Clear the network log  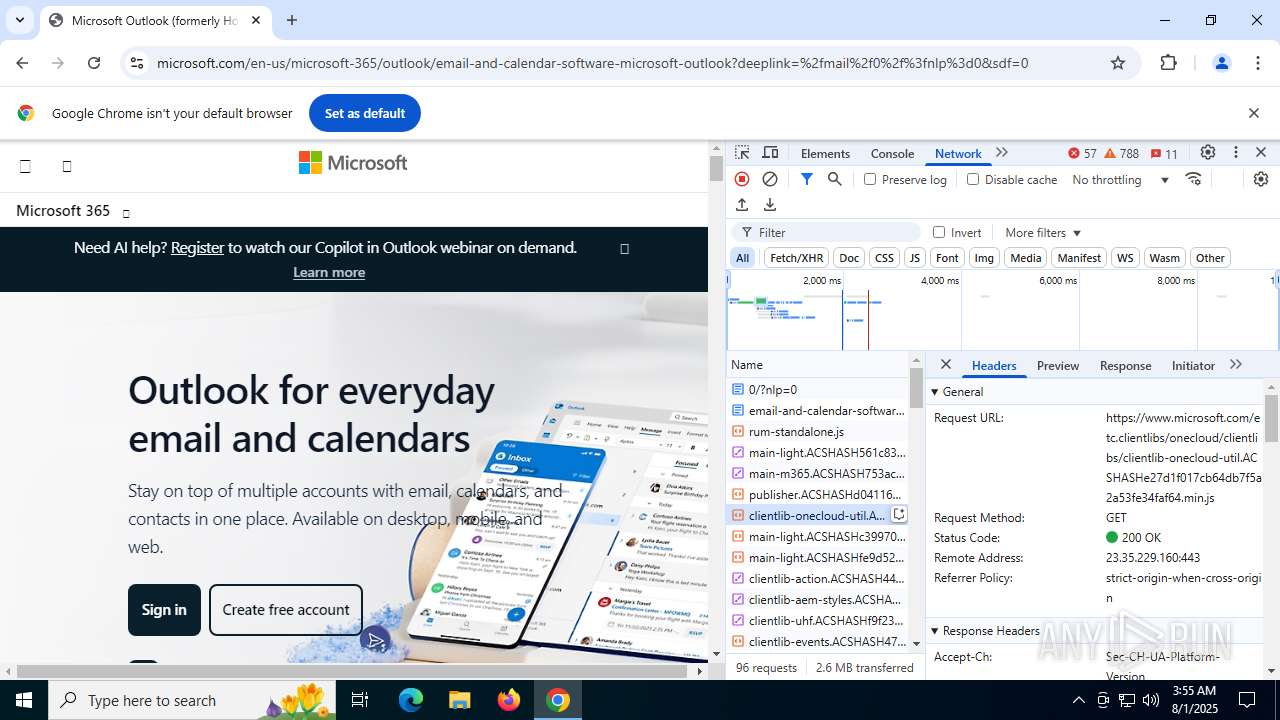(x=770, y=179)
